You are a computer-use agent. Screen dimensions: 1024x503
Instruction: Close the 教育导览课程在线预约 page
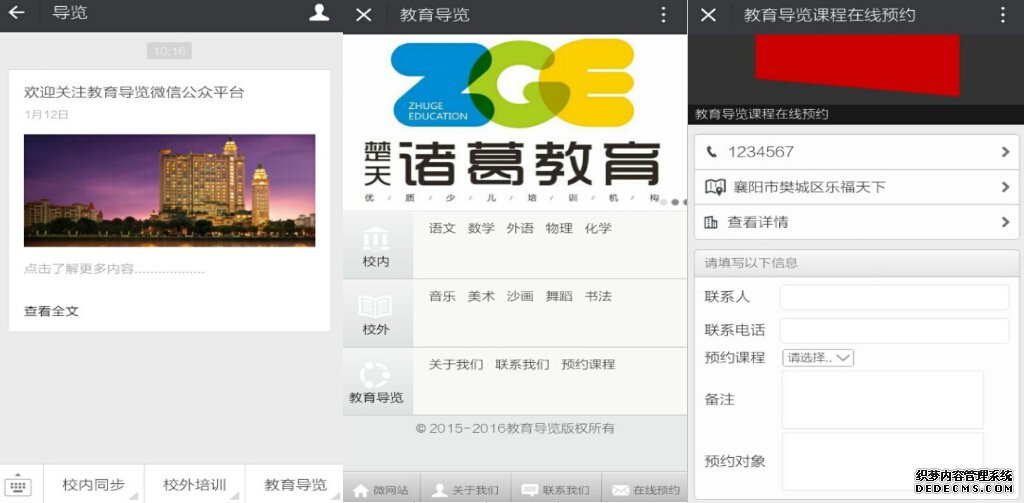(708, 14)
